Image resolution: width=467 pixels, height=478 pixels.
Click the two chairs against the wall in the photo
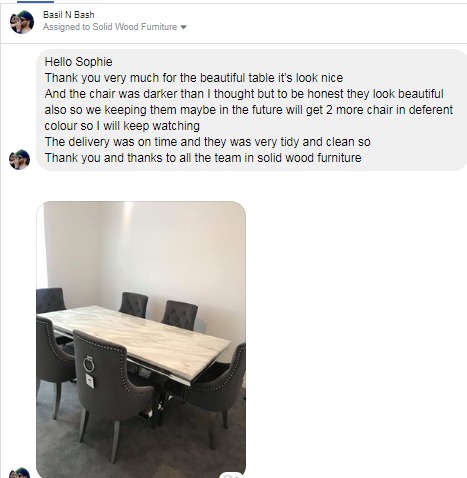click(159, 310)
